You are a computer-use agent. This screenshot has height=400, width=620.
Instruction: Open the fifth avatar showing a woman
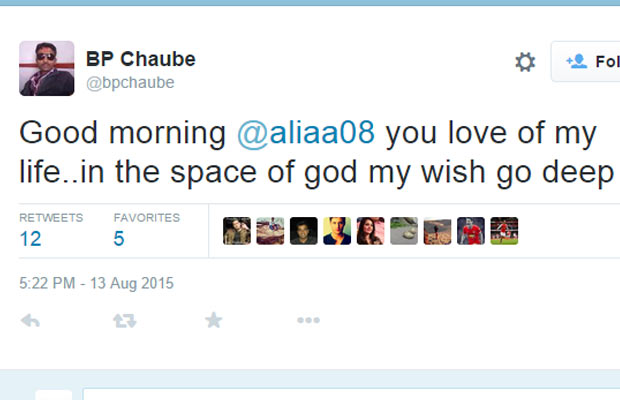(370, 231)
